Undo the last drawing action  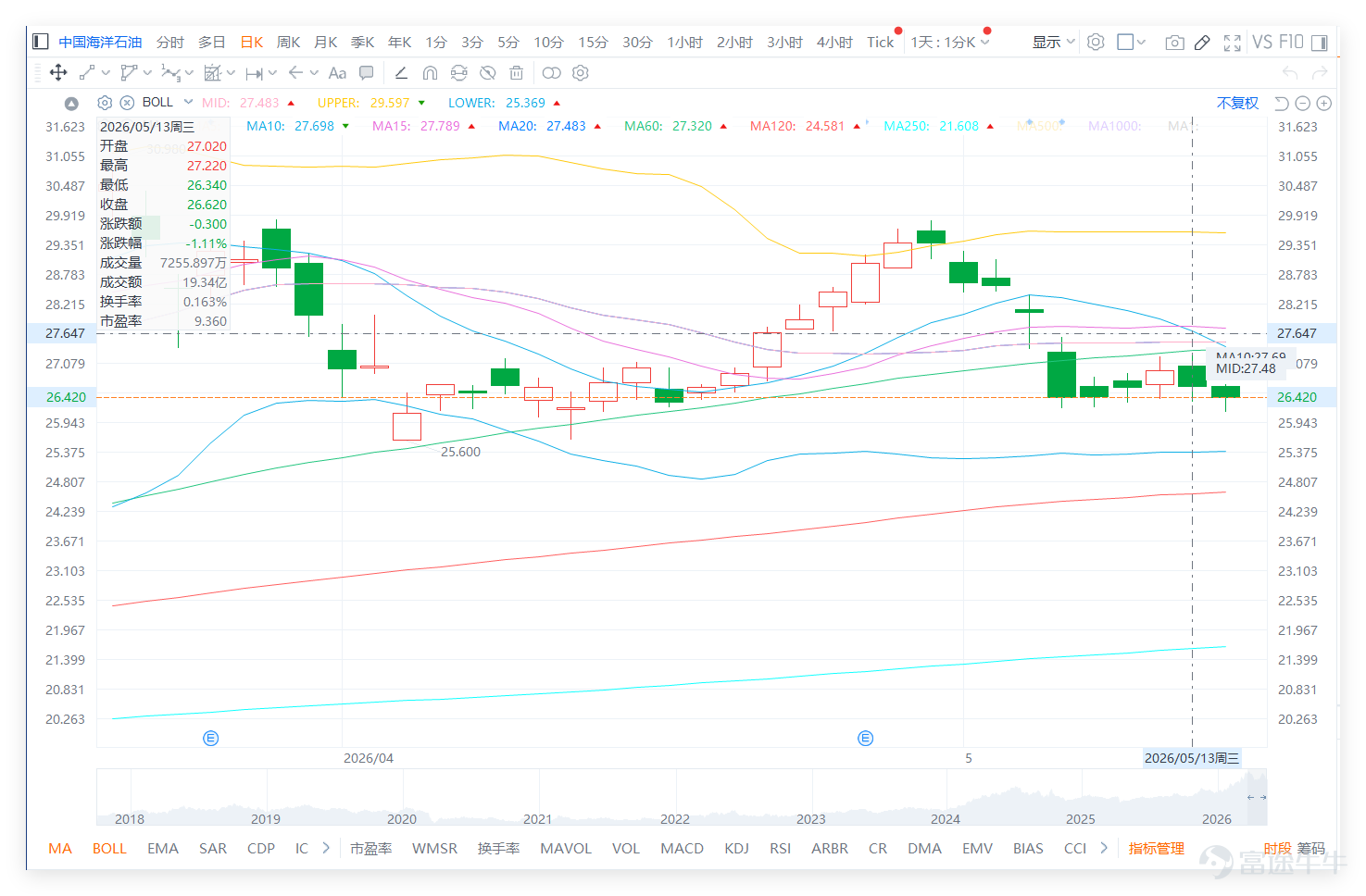(1290, 72)
